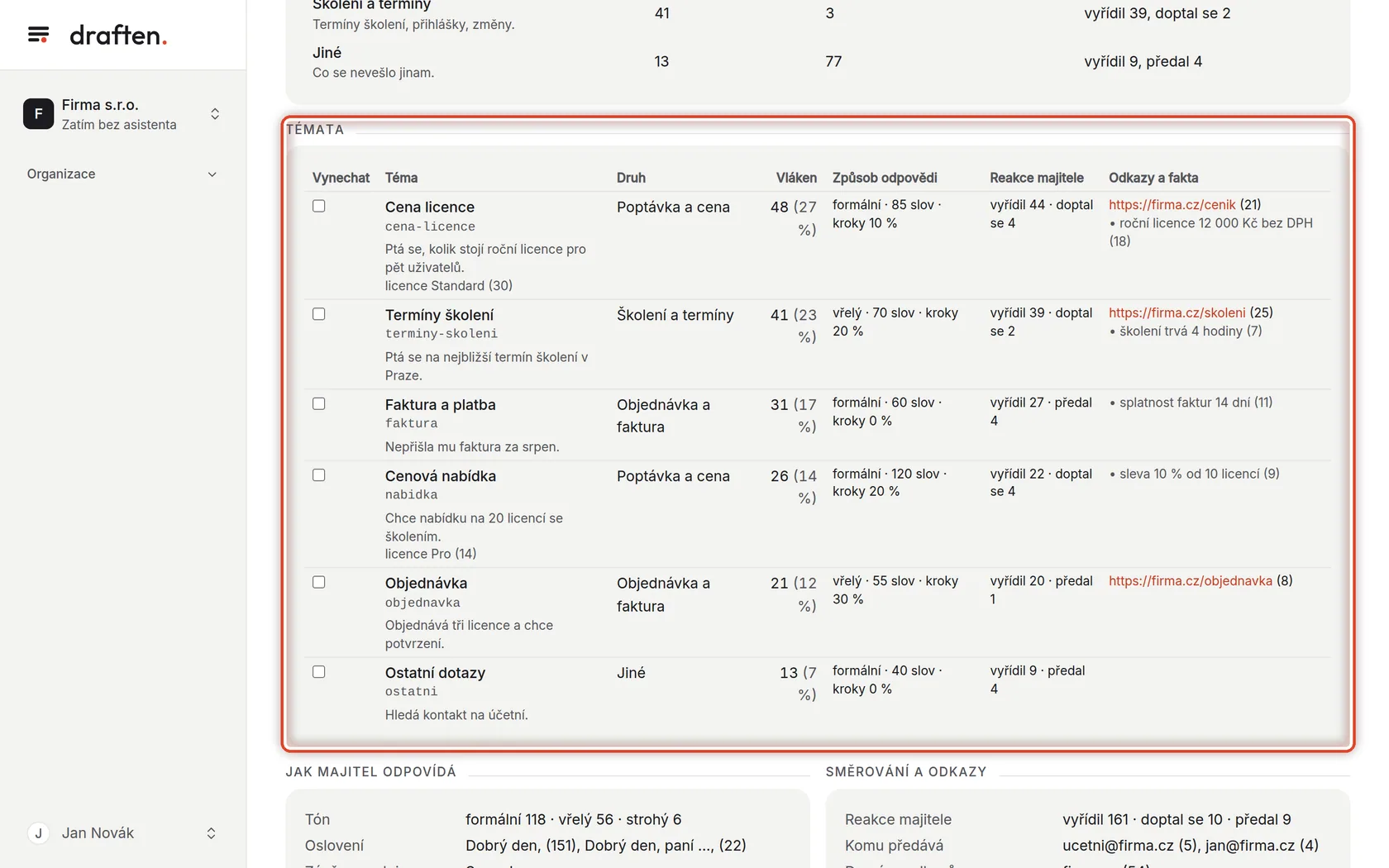1389x868 pixels.
Task: Click 'formální · 120 slov · kroky 20 %' cell
Action: tap(890, 483)
